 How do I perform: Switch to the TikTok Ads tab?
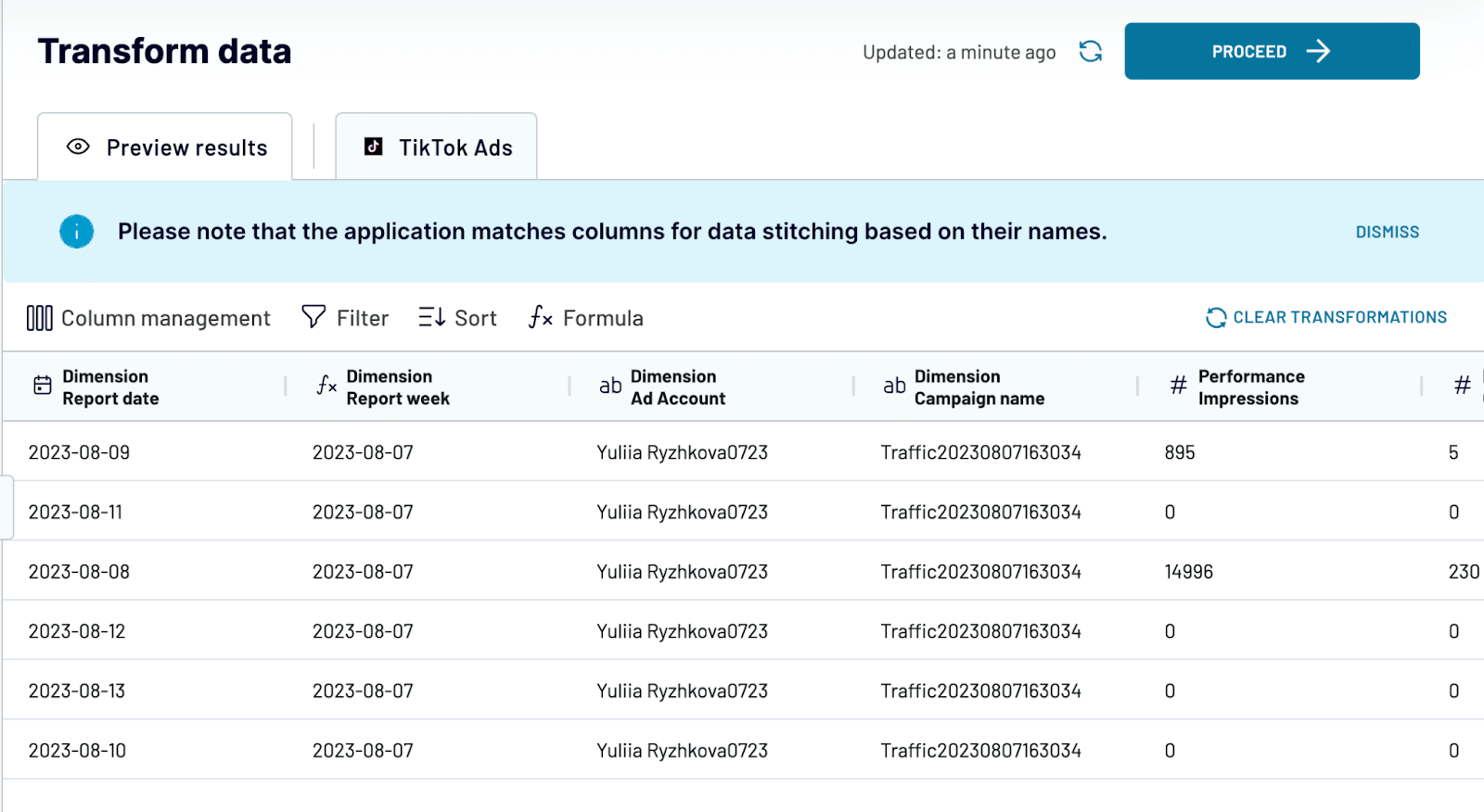pyautogui.click(x=436, y=147)
